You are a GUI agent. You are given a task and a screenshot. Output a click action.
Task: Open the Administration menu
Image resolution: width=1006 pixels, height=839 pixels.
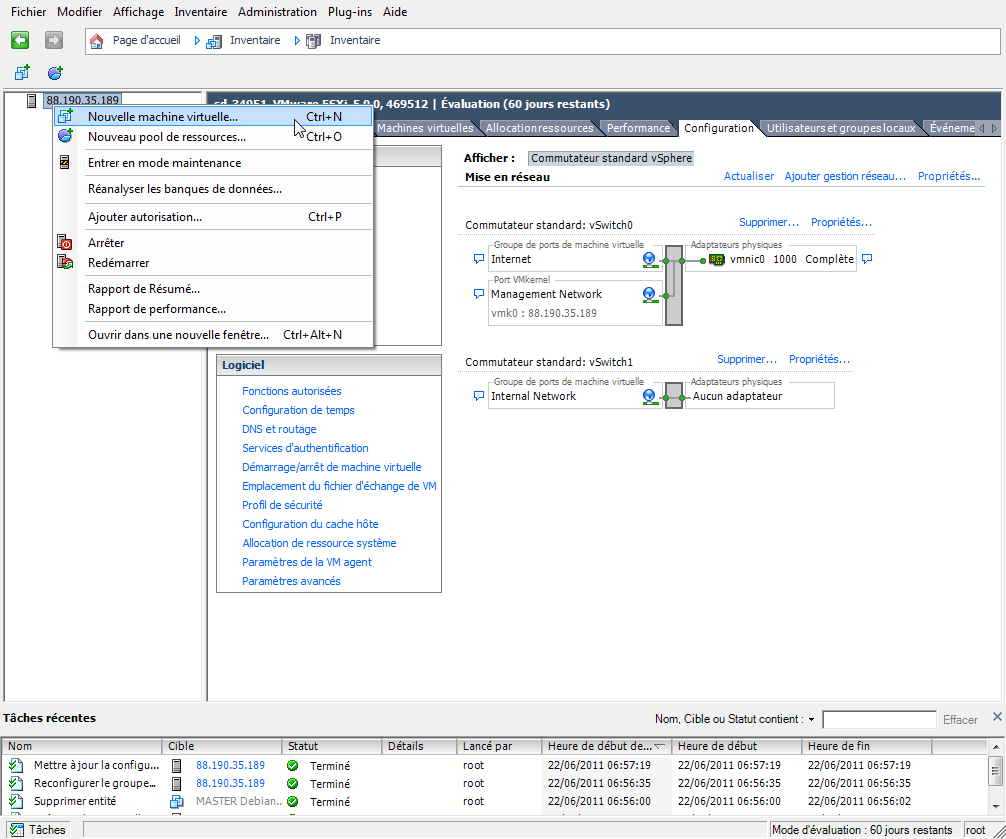(277, 12)
